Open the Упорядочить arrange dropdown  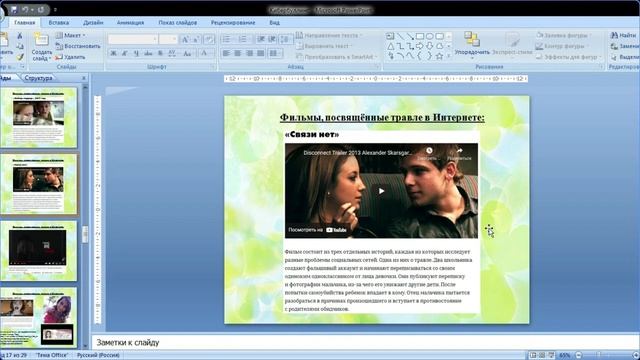pos(472,44)
